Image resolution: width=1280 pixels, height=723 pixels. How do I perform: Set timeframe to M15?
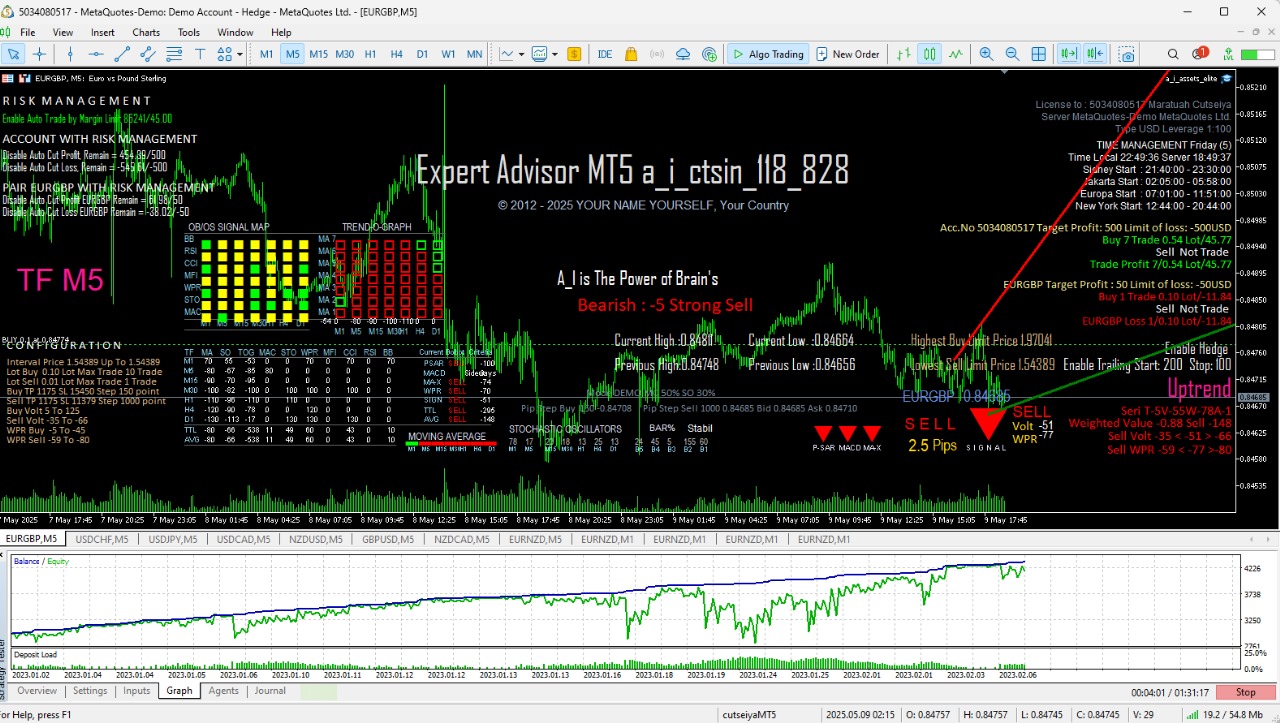coord(318,54)
